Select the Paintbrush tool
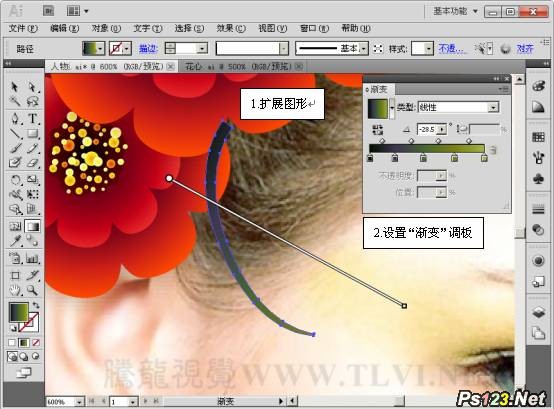 click(15, 148)
